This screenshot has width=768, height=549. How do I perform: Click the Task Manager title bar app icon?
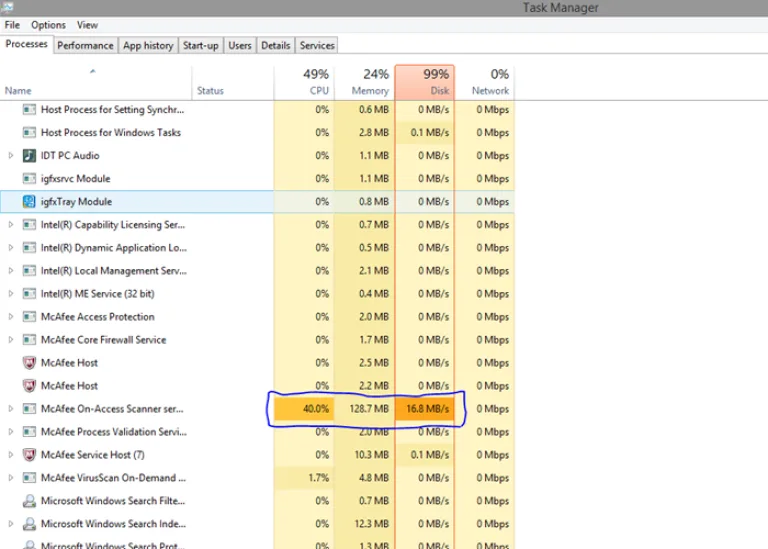point(7,7)
